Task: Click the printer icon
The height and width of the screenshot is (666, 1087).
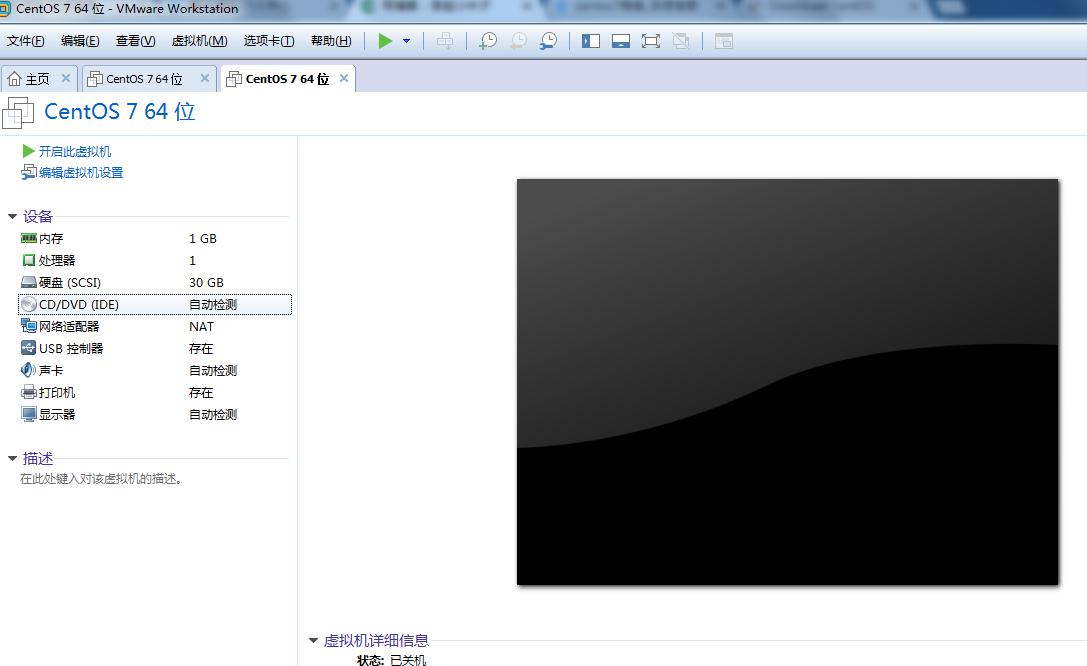Action: pos(28,392)
